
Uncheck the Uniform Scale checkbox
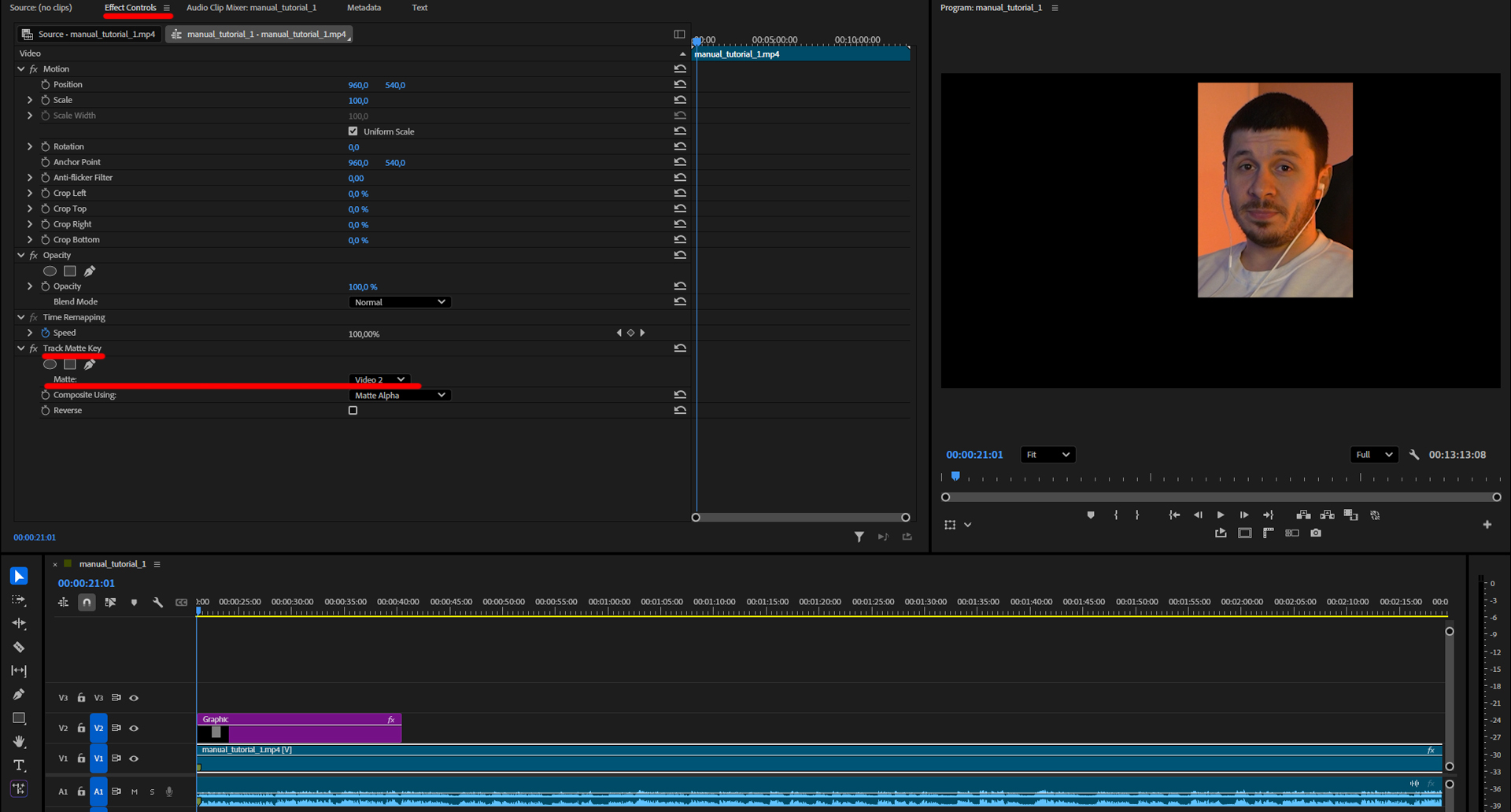click(353, 131)
